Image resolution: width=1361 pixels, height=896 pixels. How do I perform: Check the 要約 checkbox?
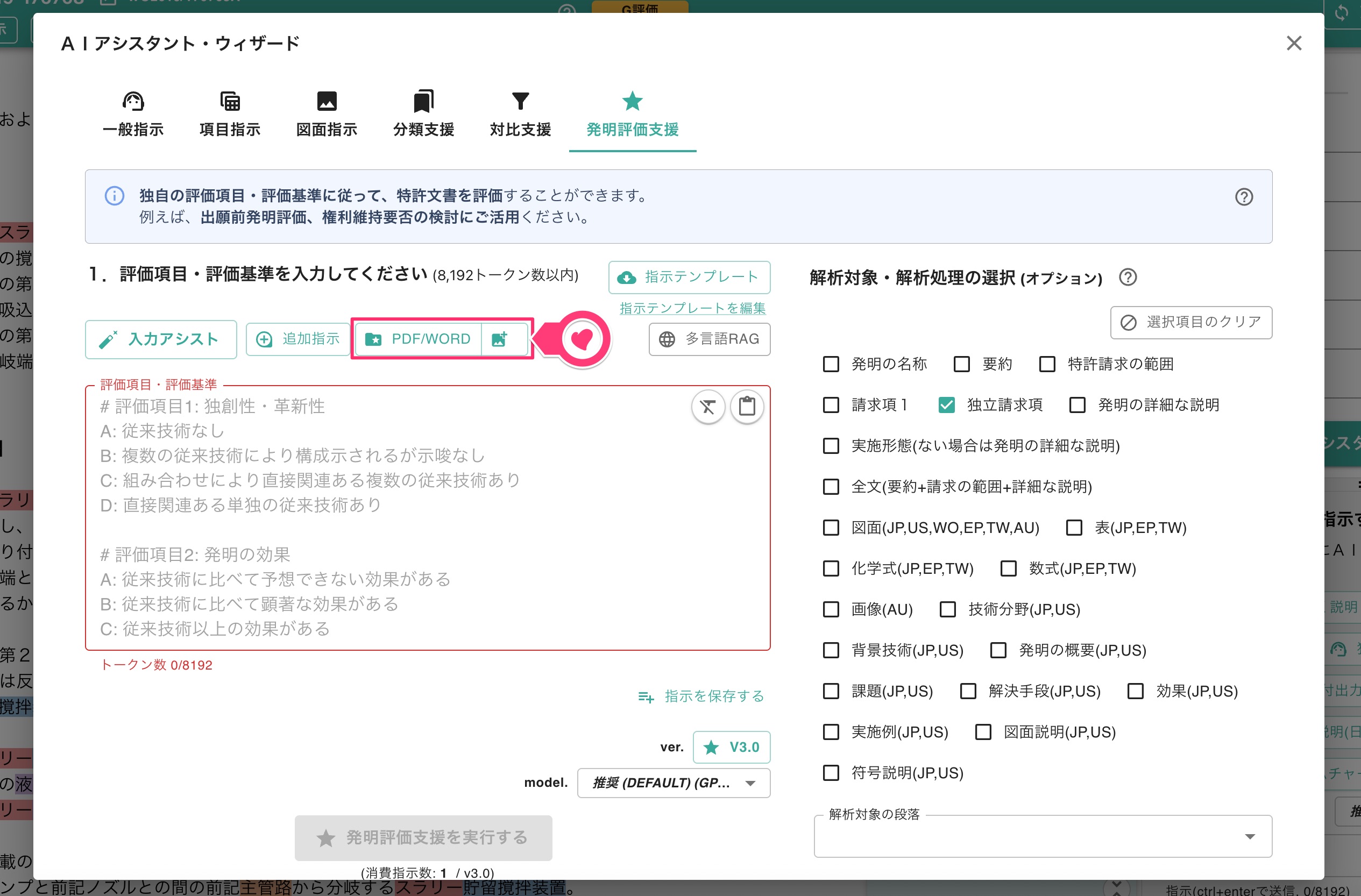961,364
